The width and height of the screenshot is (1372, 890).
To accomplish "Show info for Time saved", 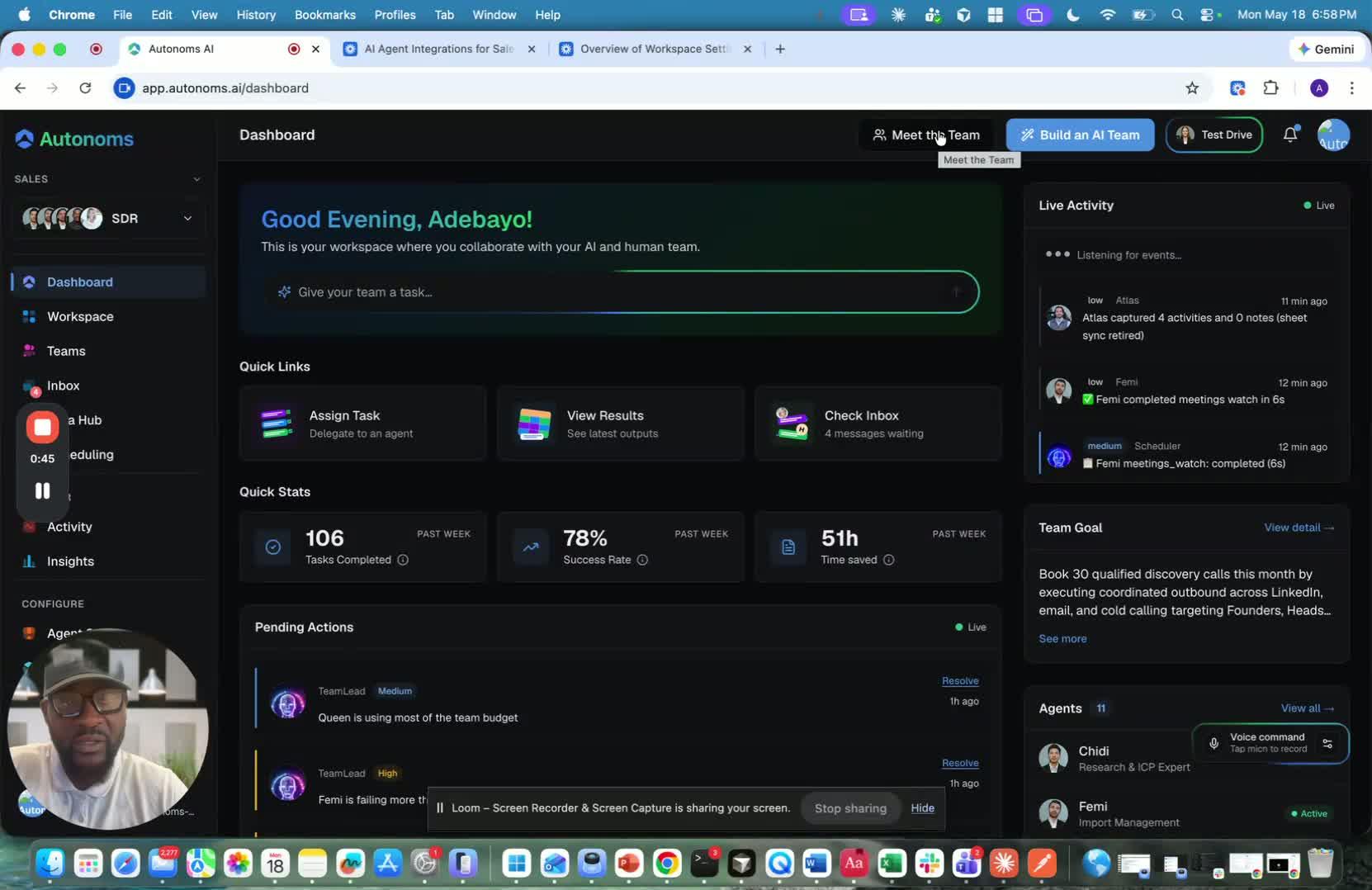I will (888, 560).
